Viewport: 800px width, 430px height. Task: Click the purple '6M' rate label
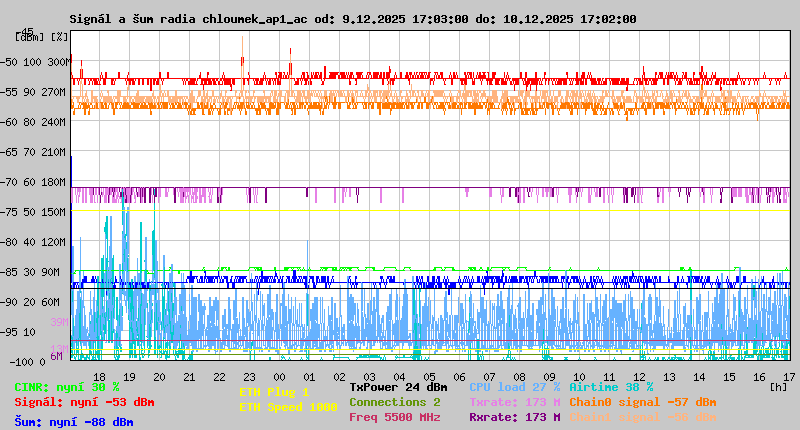56,356
